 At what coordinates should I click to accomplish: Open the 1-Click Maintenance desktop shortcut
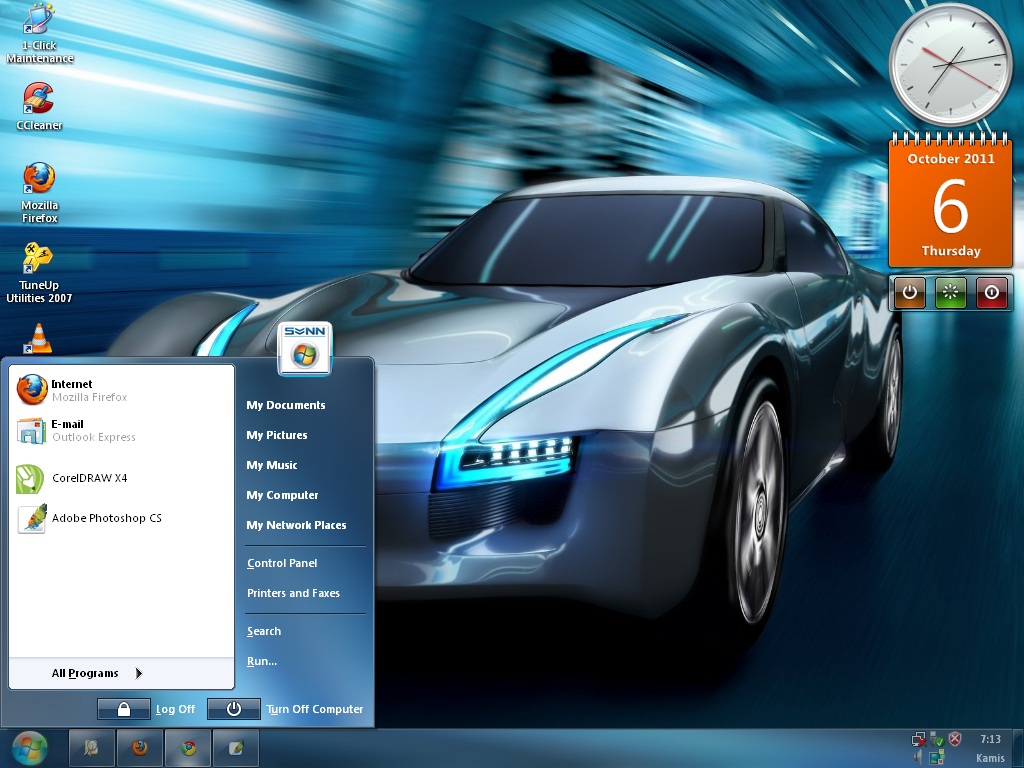[x=39, y=33]
